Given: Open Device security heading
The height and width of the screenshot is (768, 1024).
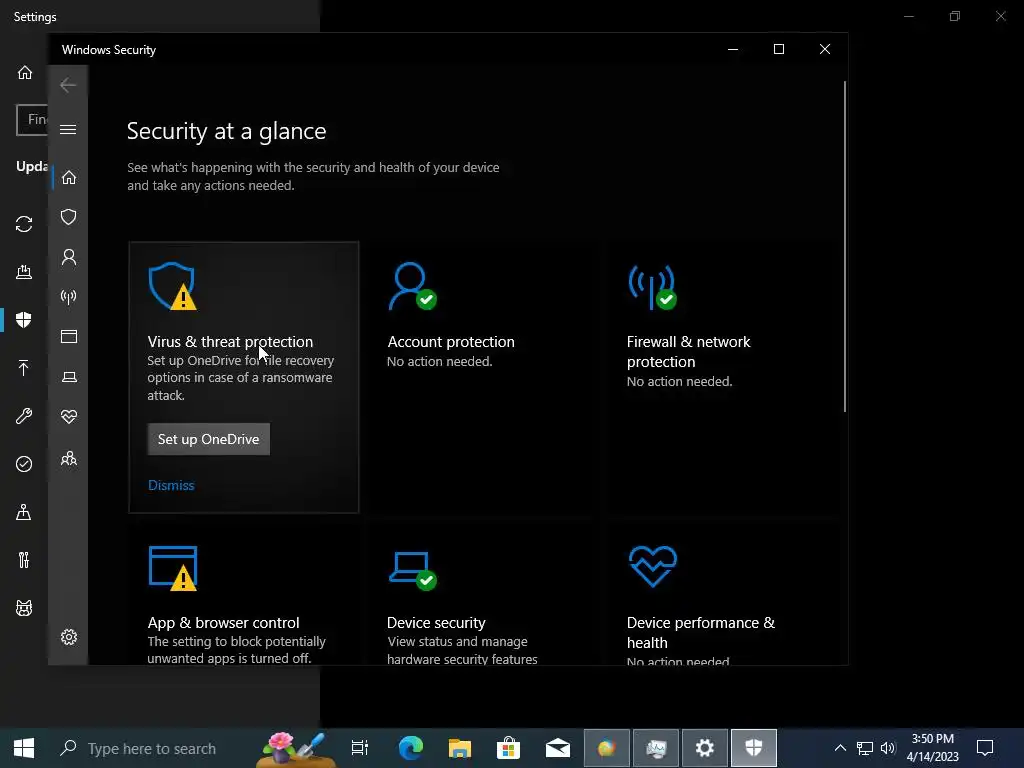Looking at the screenshot, I should (436, 622).
